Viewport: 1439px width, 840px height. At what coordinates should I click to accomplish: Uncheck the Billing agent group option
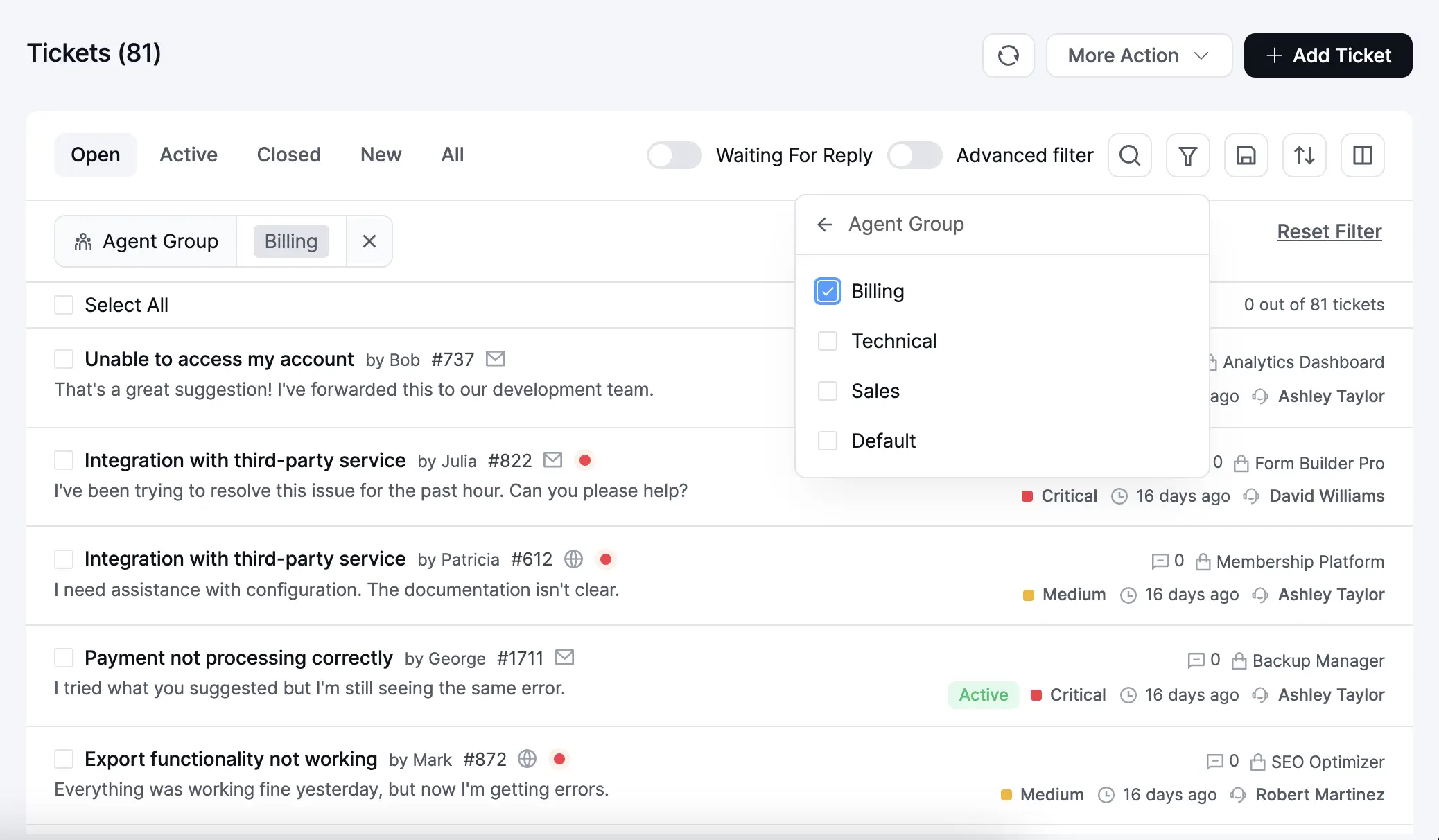click(827, 291)
